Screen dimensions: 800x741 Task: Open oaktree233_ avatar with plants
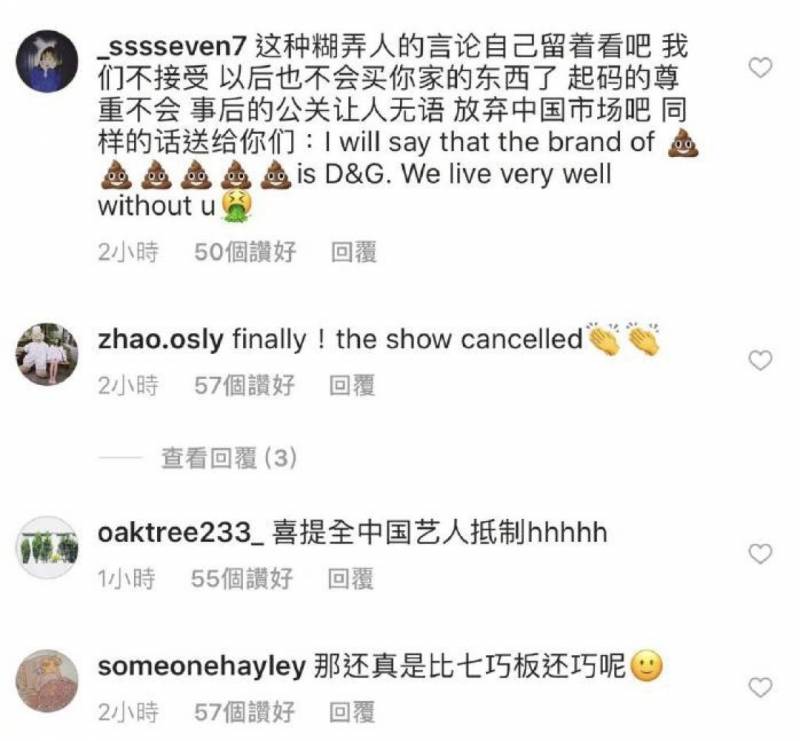coord(47,547)
